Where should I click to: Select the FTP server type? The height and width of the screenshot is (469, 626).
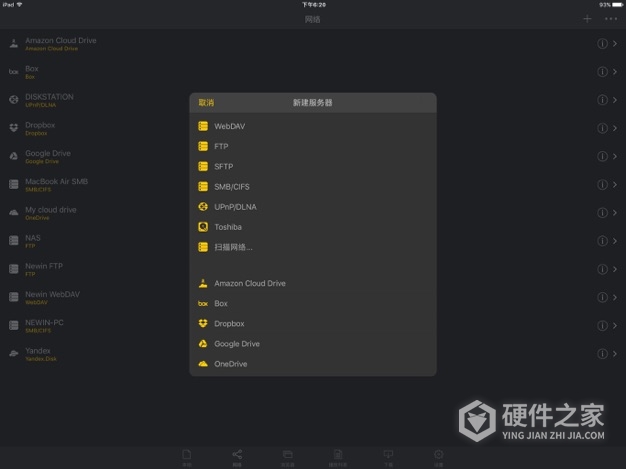(x=313, y=146)
